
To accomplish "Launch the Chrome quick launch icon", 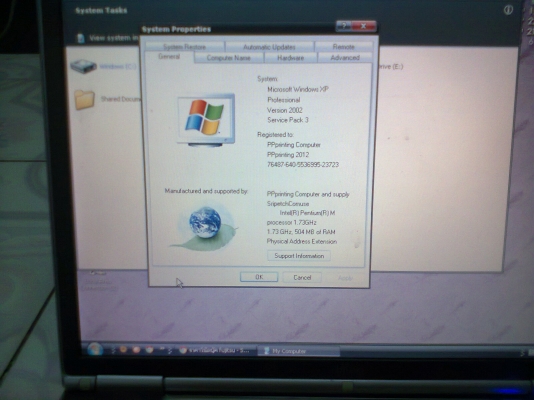I will click(149, 350).
